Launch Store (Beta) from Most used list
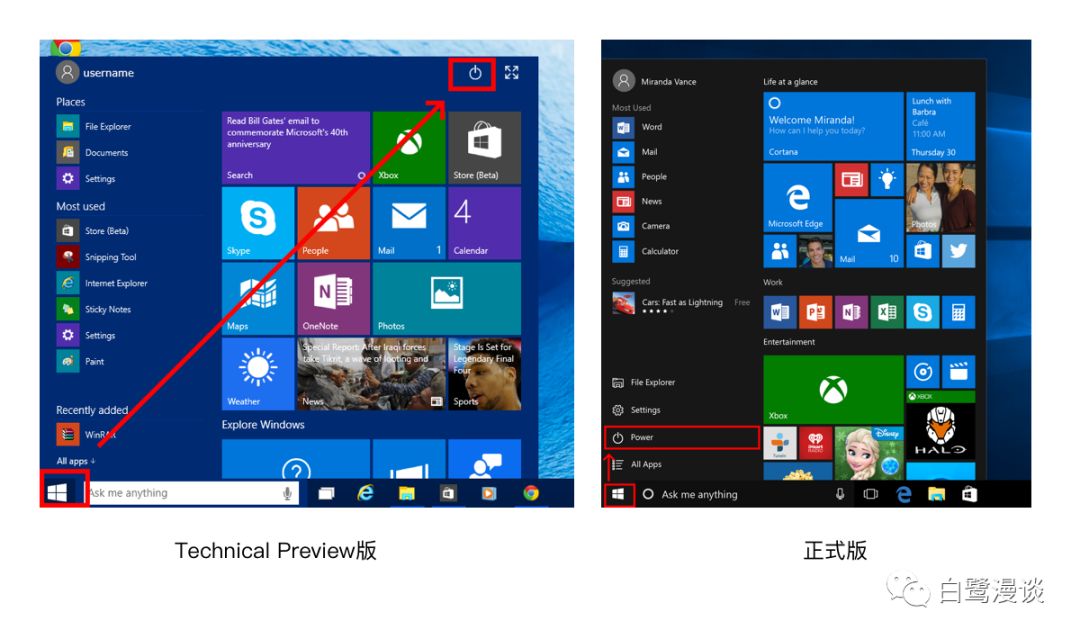Image resolution: width=1080 pixels, height=639 pixels. coord(93,231)
